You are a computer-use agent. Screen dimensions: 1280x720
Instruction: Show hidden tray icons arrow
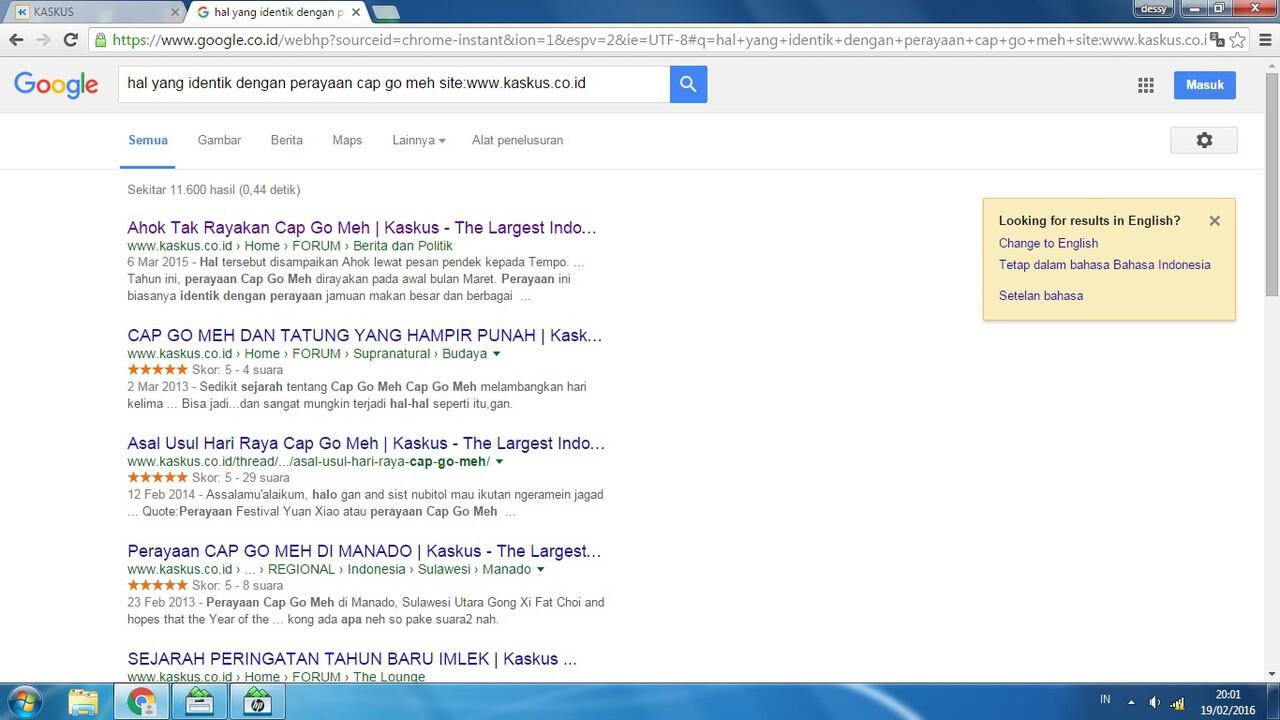[1131, 701]
